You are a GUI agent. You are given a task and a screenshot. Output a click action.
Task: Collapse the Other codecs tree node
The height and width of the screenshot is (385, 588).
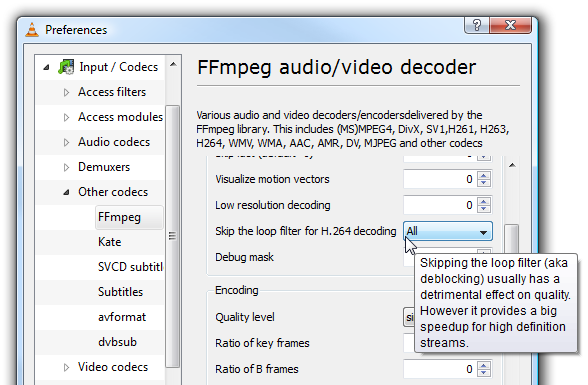pyautogui.click(x=66, y=192)
